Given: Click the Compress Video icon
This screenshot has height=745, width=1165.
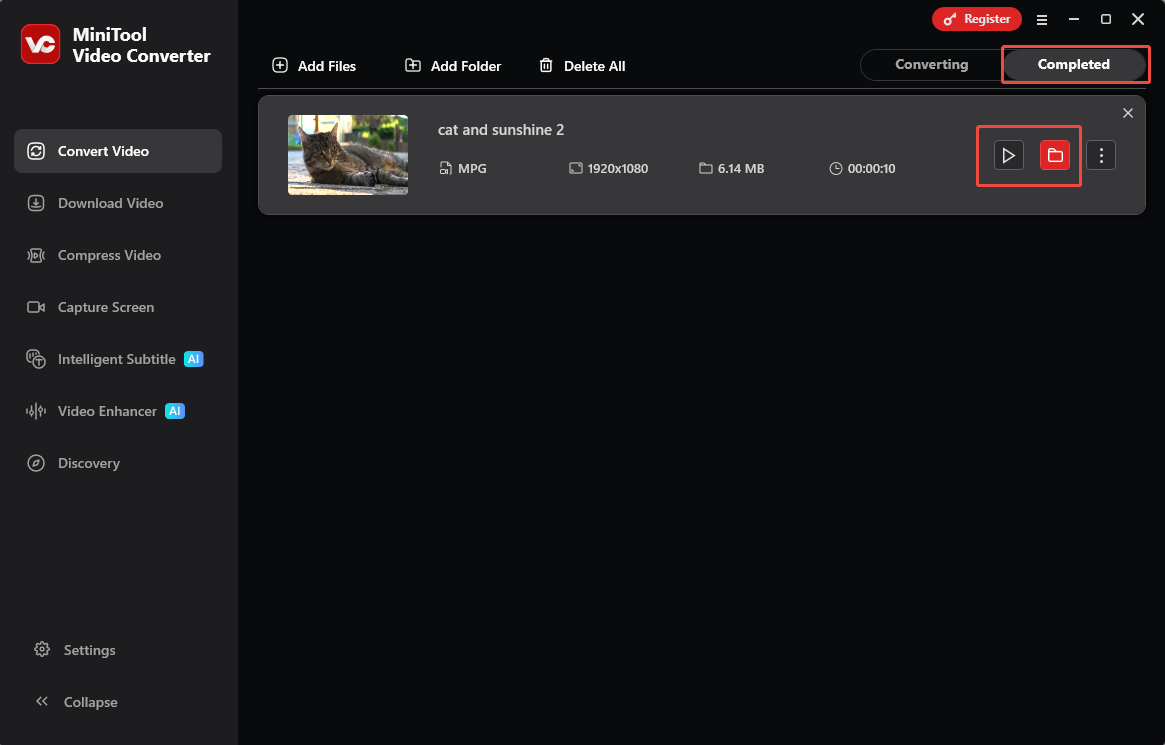Looking at the screenshot, I should pyautogui.click(x=36, y=255).
